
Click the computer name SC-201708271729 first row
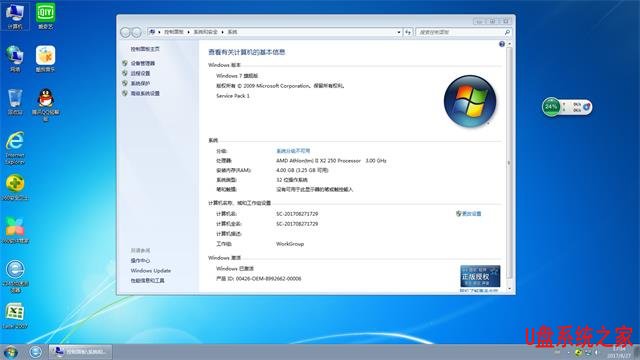[297, 213]
